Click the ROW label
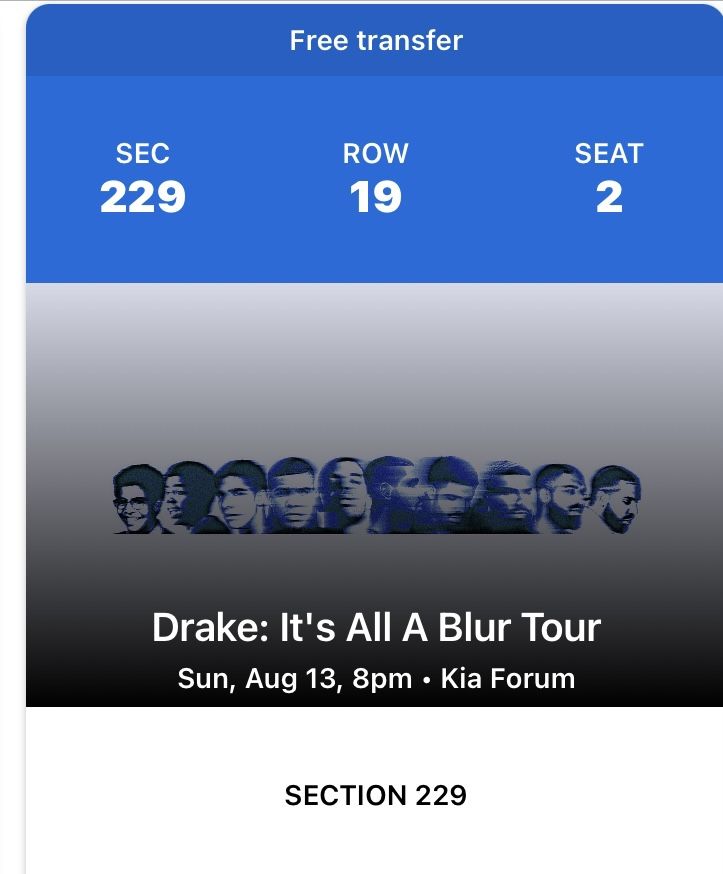 (375, 154)
